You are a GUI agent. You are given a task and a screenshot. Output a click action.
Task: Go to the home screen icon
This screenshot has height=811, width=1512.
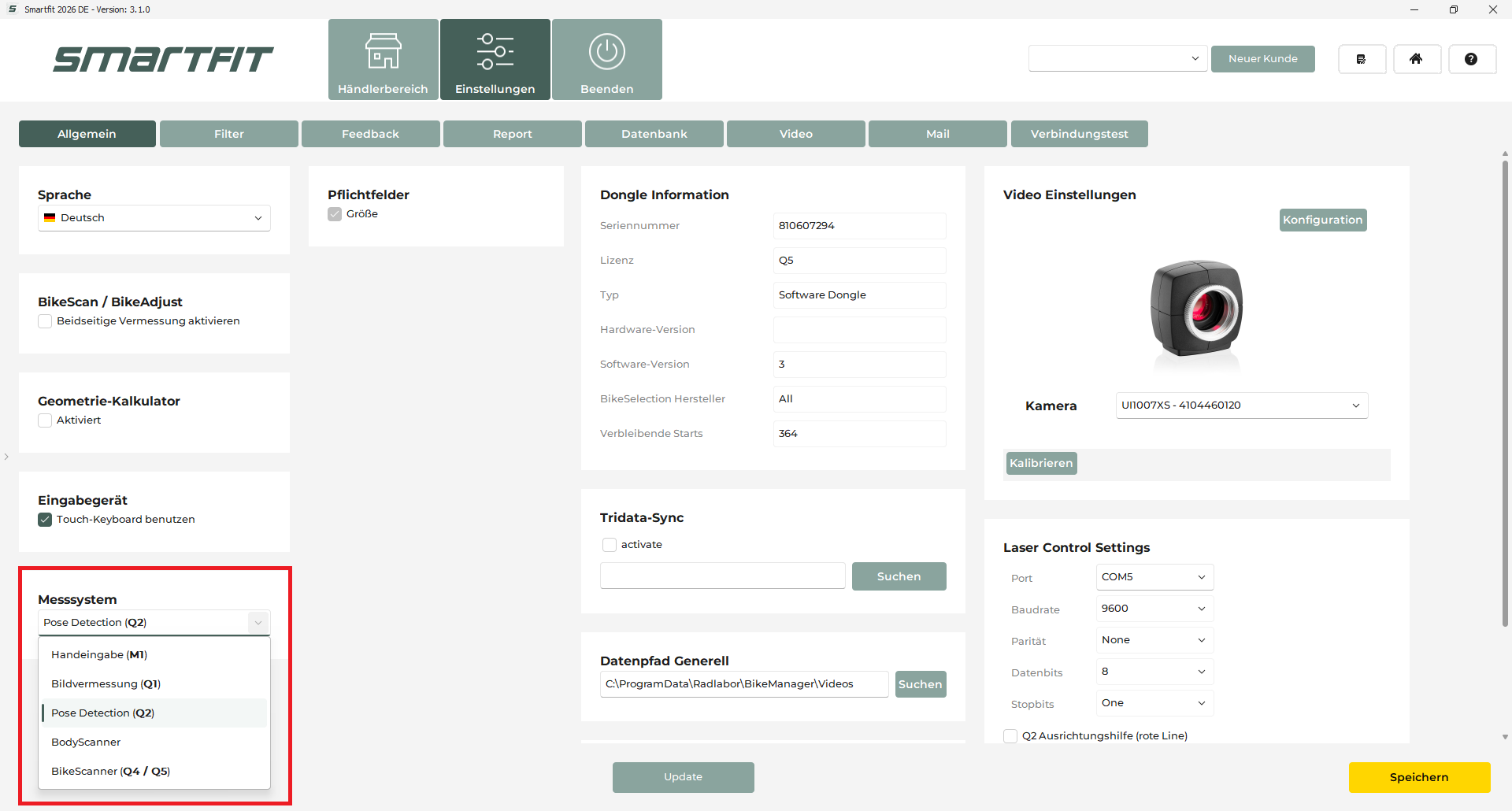click(x=1417, y=59)
